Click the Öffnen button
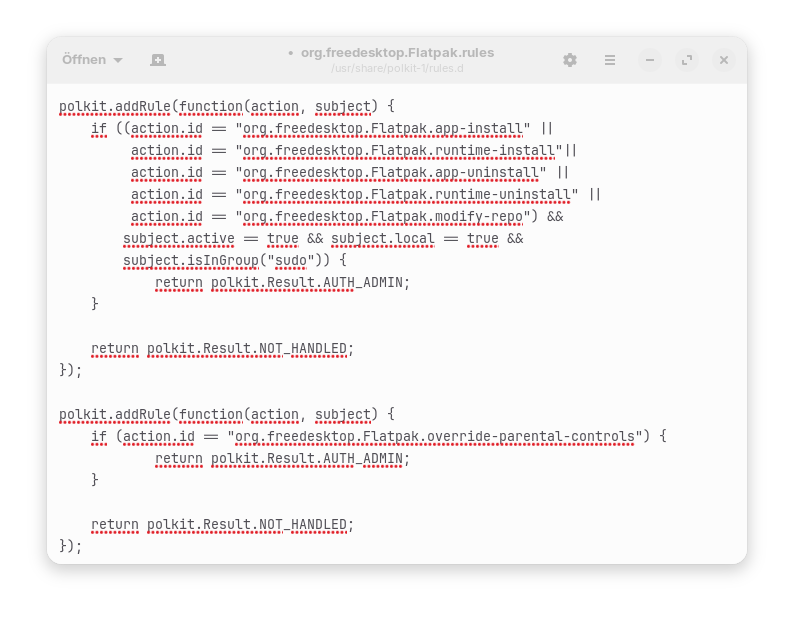This screenshot has height=621, width=794. pos(83,60)
